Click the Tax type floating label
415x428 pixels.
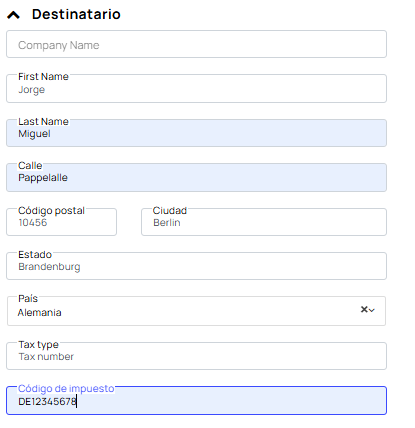click(38, 344)
